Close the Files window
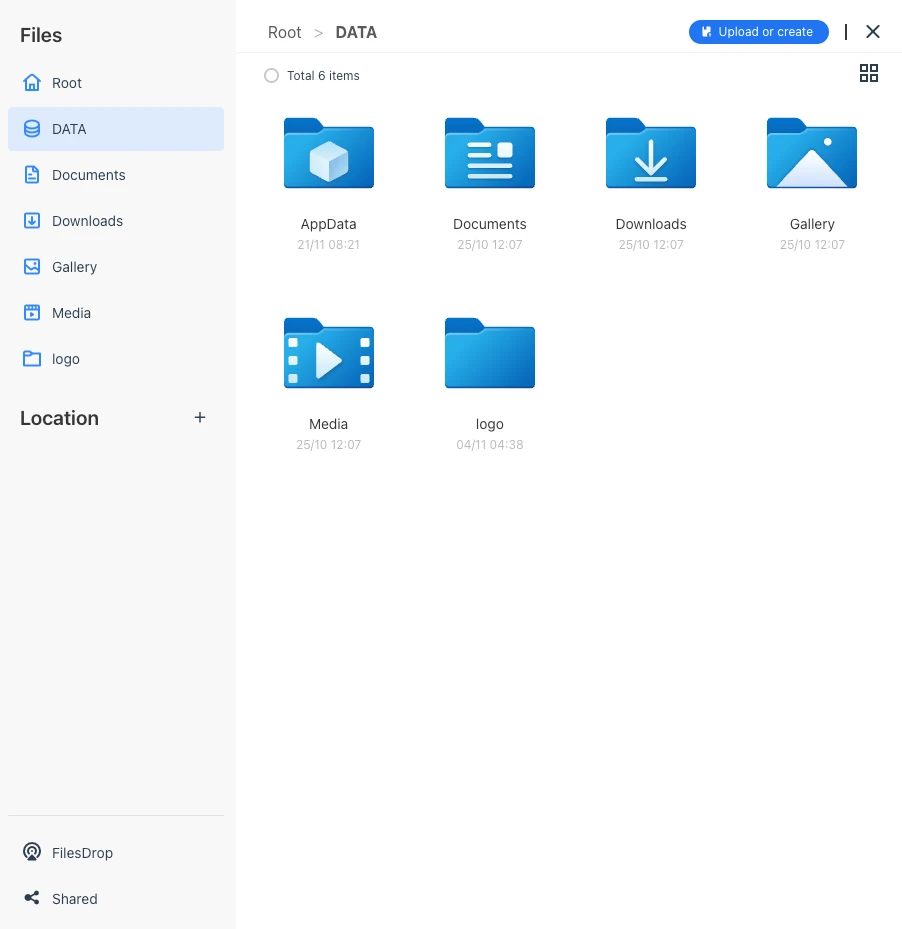 (x=873, y=32)
